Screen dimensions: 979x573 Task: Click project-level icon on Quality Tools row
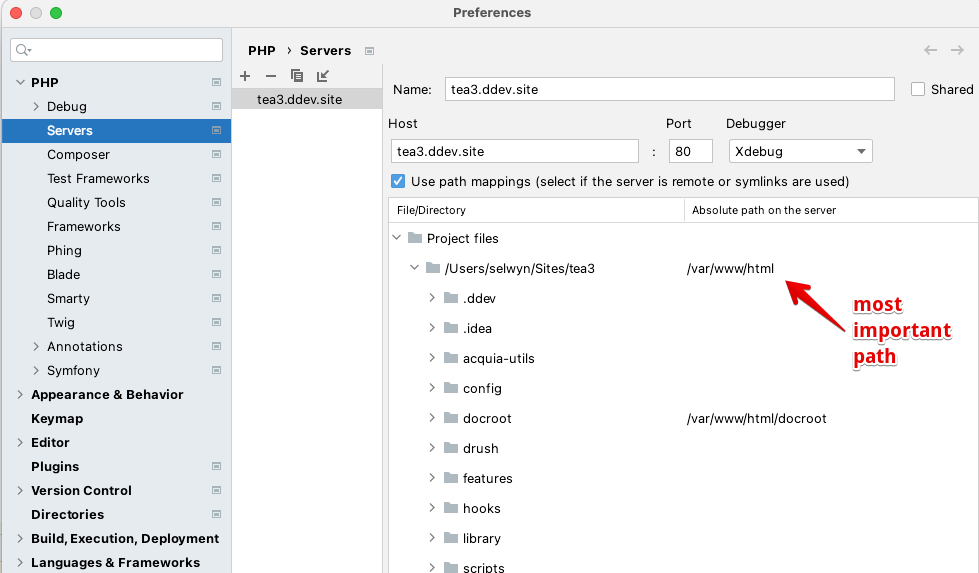pos(216,202)
